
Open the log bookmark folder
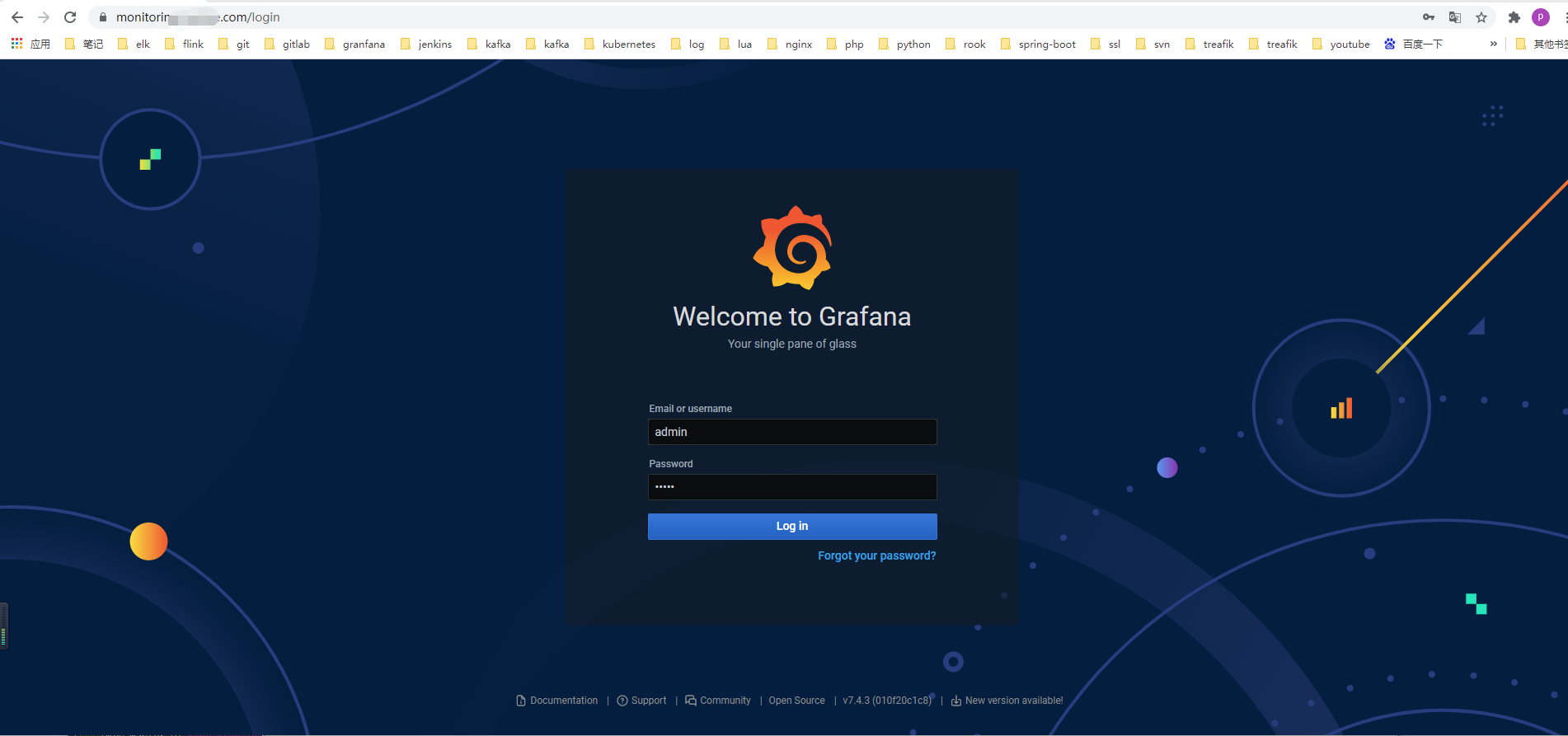688,44
